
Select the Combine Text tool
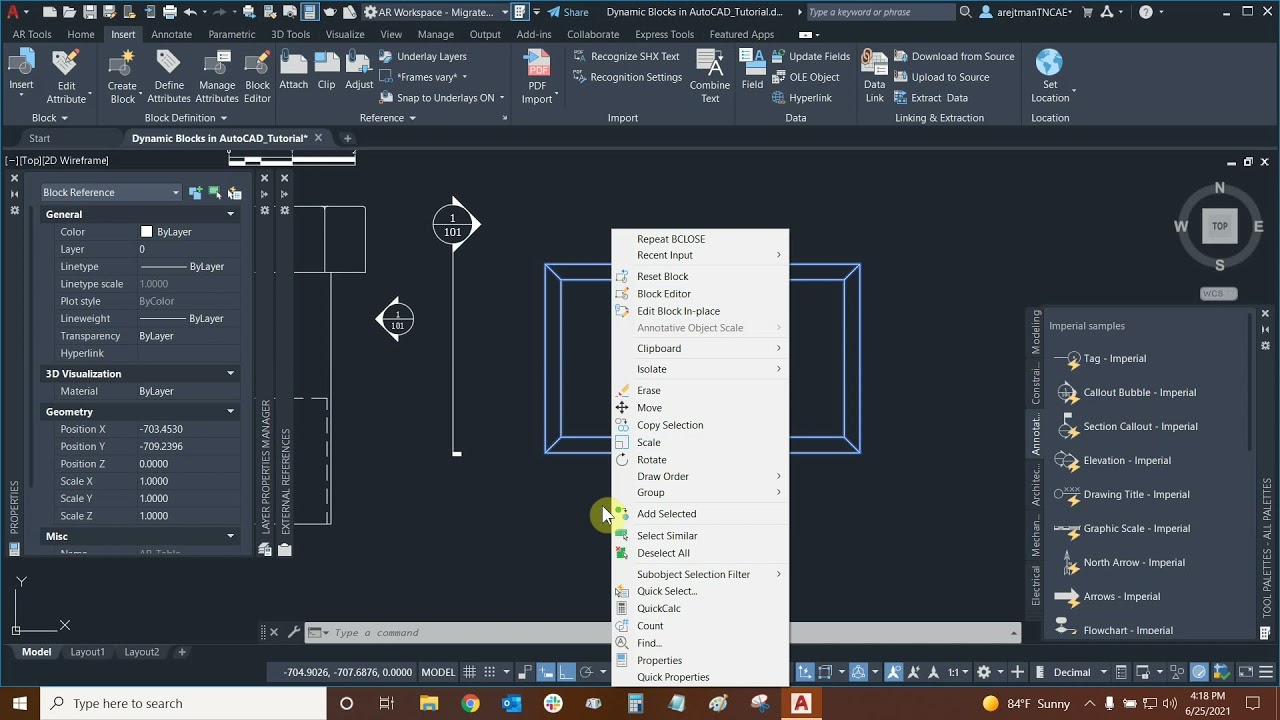point(710,77)
